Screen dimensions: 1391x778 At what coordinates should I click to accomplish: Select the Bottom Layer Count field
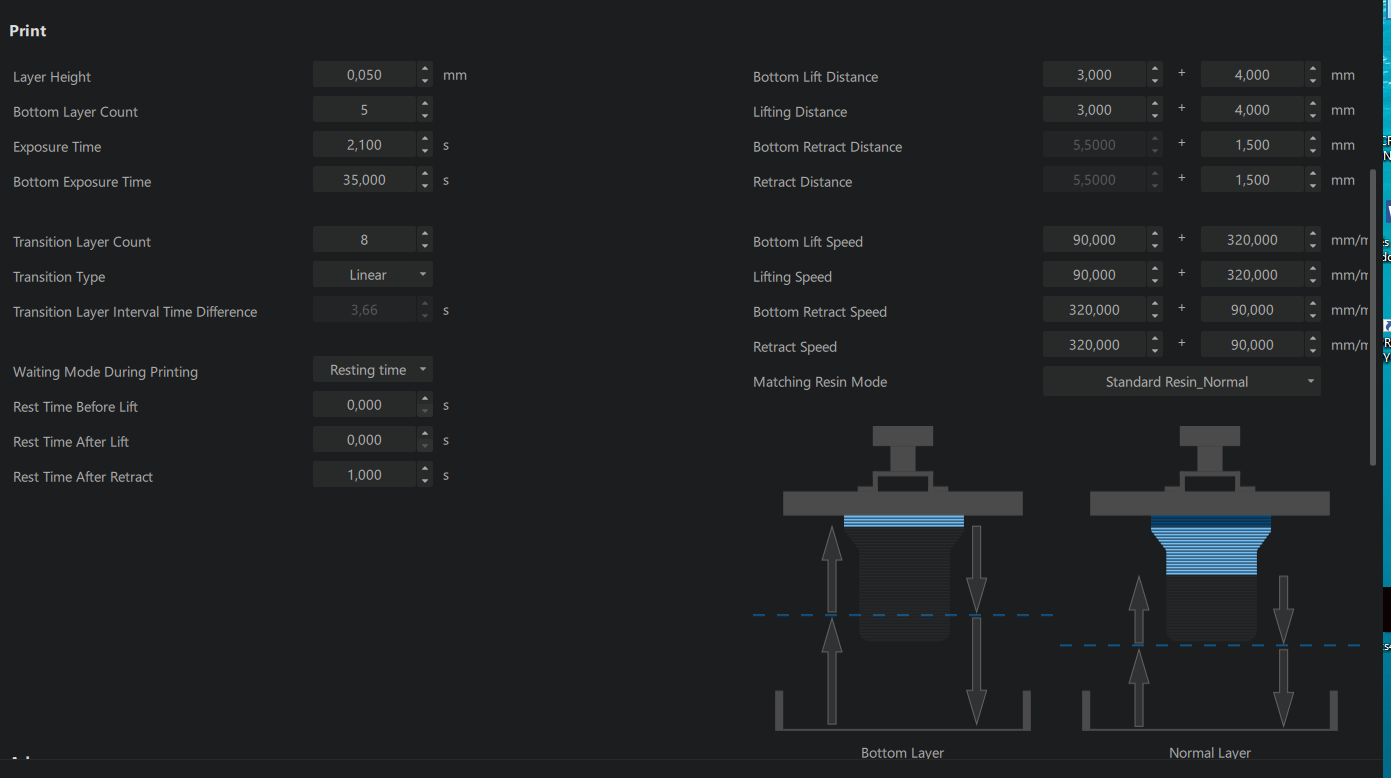click(364, 110)
